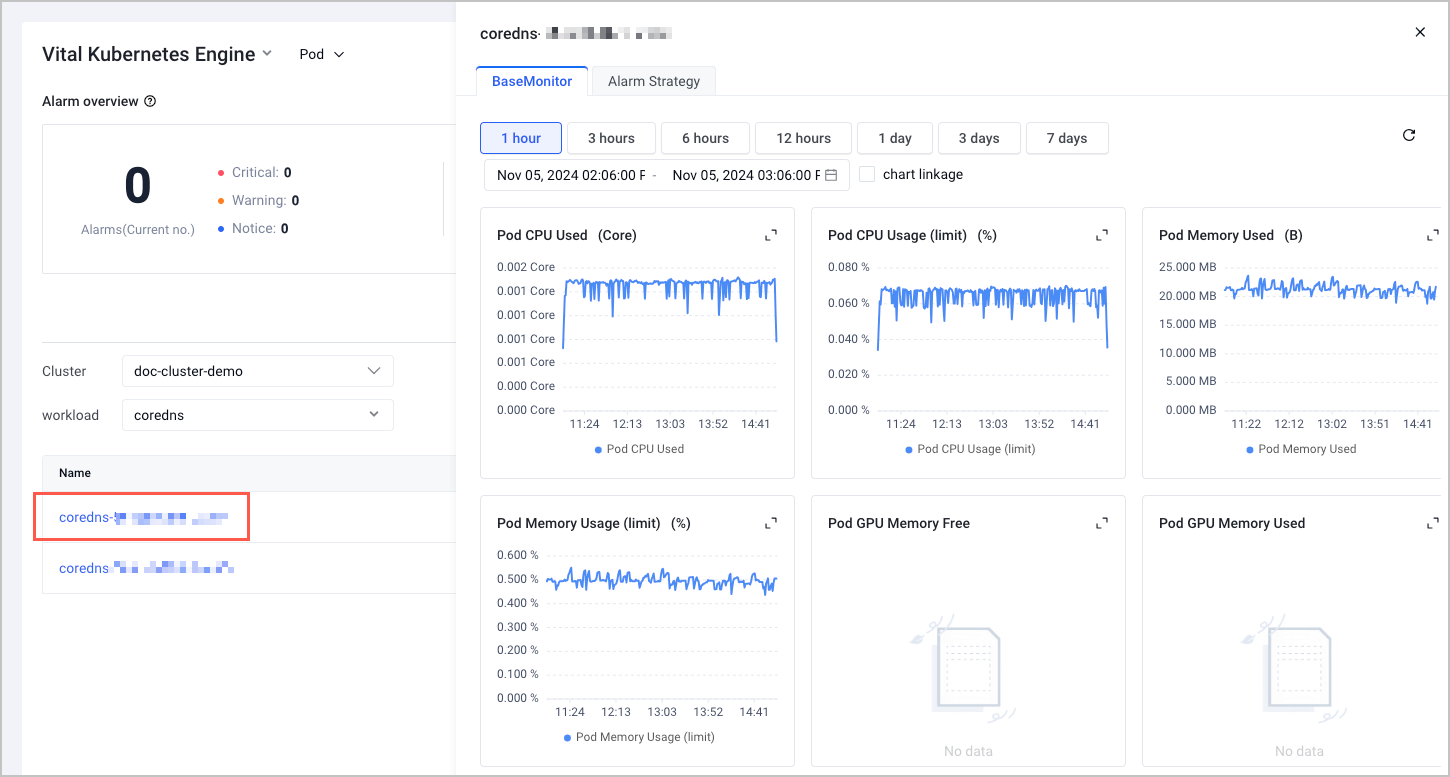The height and width of the screenshot is (777, 1450).
Task: Open the Vital Kubernetes Engine dropdown
Action: (157, 54)
